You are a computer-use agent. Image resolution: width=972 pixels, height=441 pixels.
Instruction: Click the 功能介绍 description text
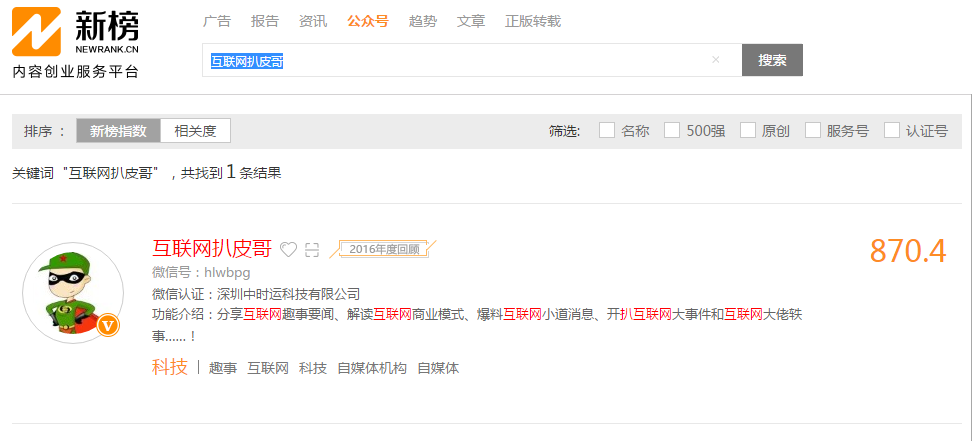click(477, 325)
